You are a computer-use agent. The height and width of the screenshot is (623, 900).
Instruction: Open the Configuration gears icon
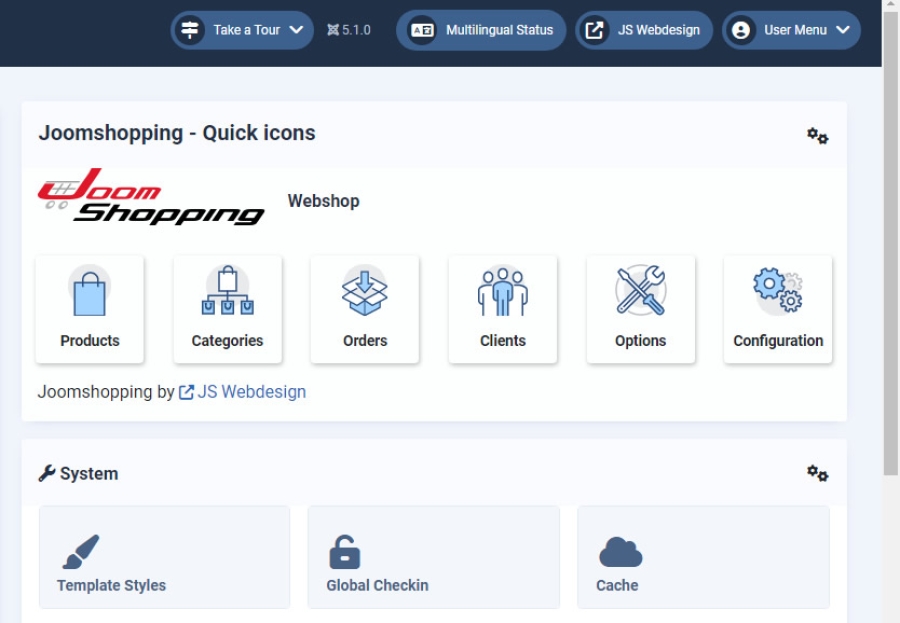[777, 291]
